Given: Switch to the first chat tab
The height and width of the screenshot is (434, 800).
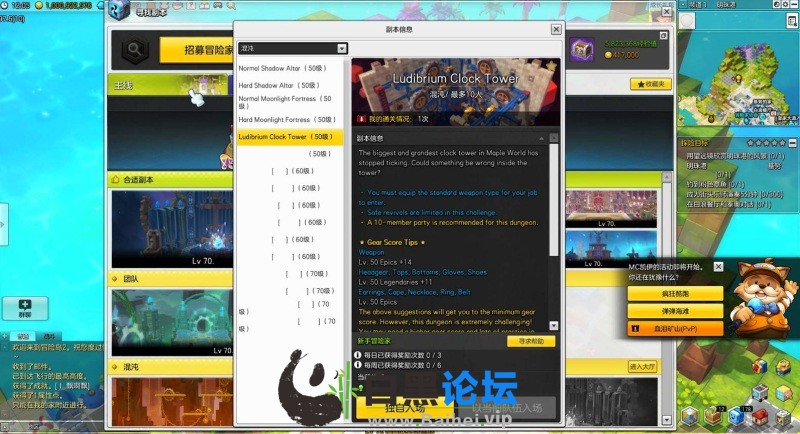Looking at the screenshot, I should (x=23, y=336).
